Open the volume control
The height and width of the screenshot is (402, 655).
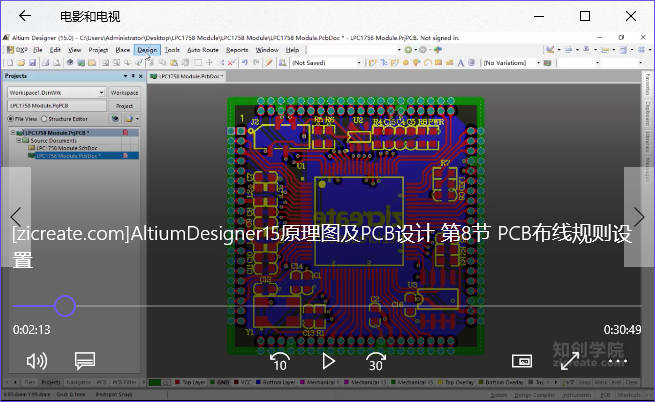[37, 361]
